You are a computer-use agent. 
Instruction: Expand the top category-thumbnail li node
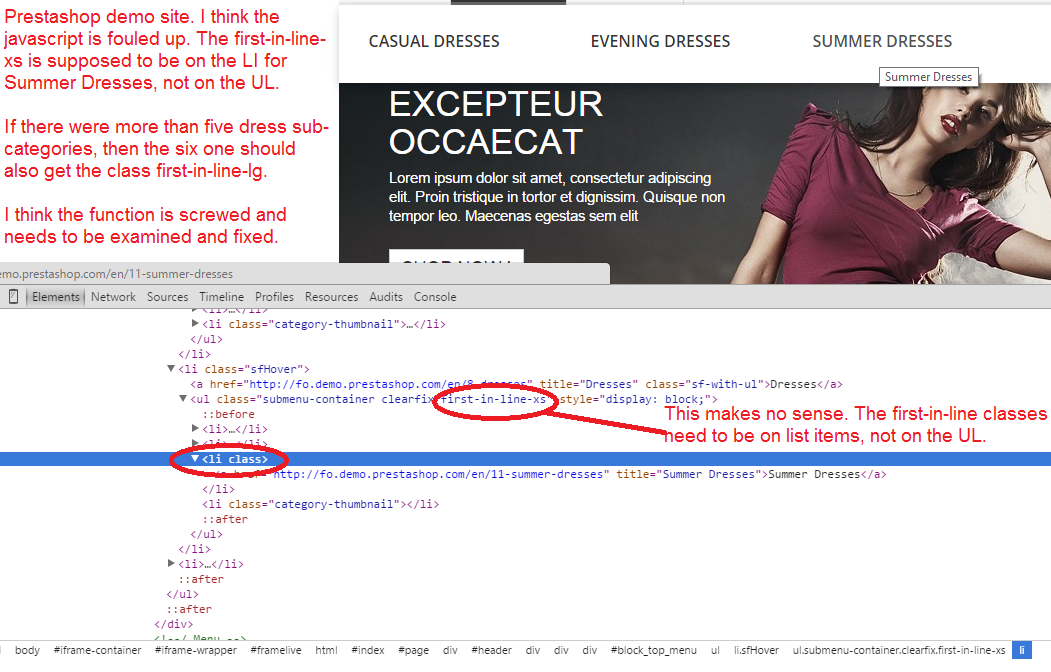click(x=195, y=324)
